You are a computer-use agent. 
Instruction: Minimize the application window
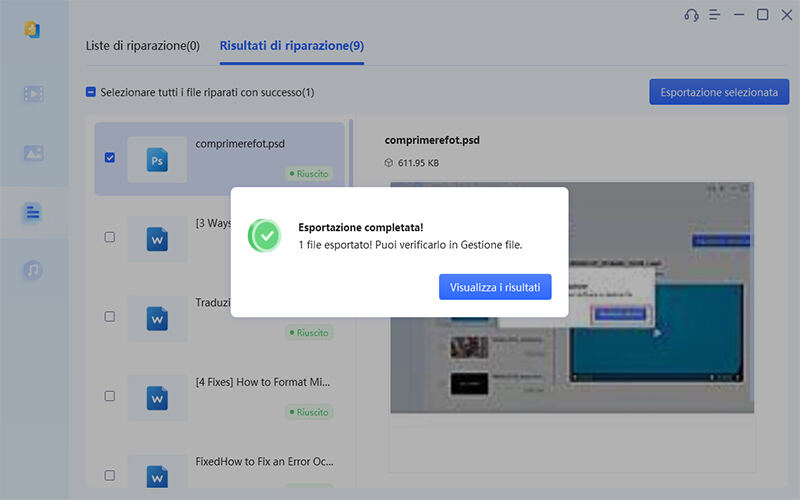[x=739, y=15]
